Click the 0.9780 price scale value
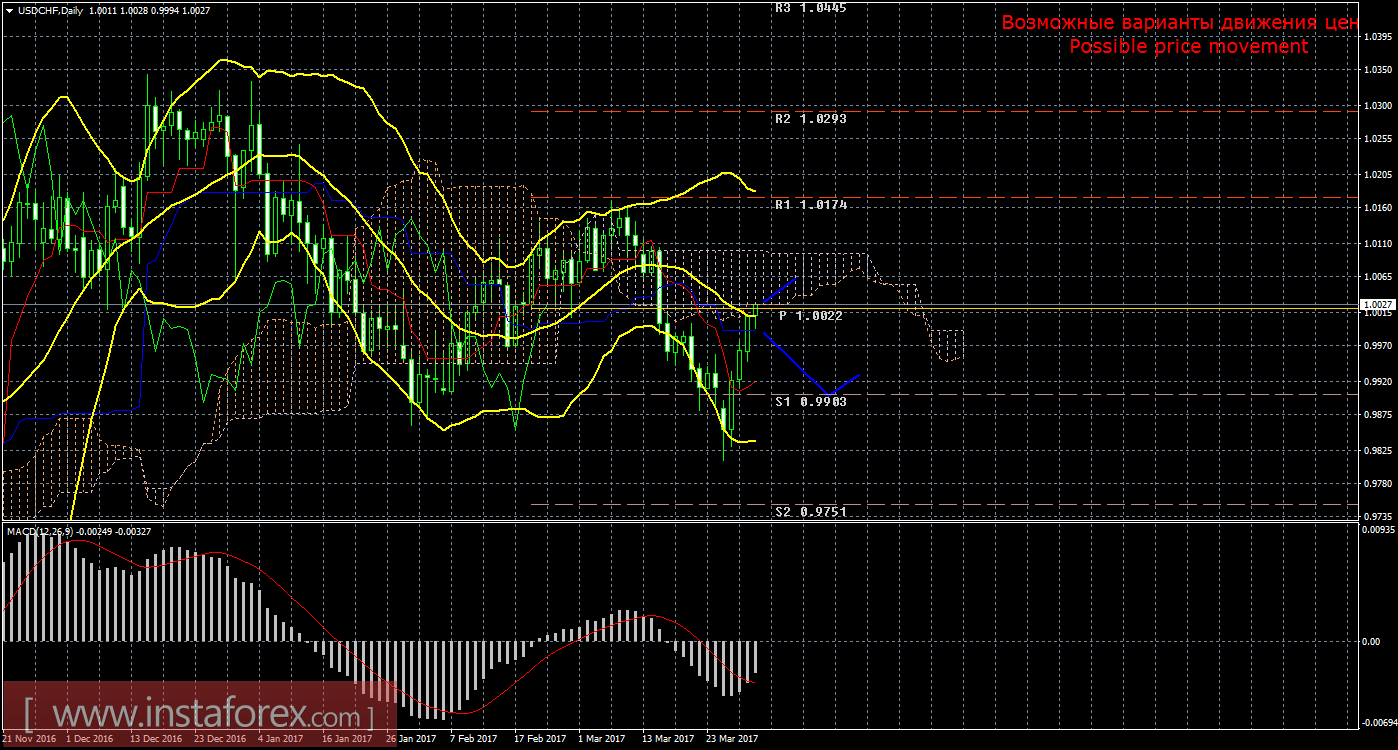This screenshot has height=750, width=1398. tap(1377, 483)
